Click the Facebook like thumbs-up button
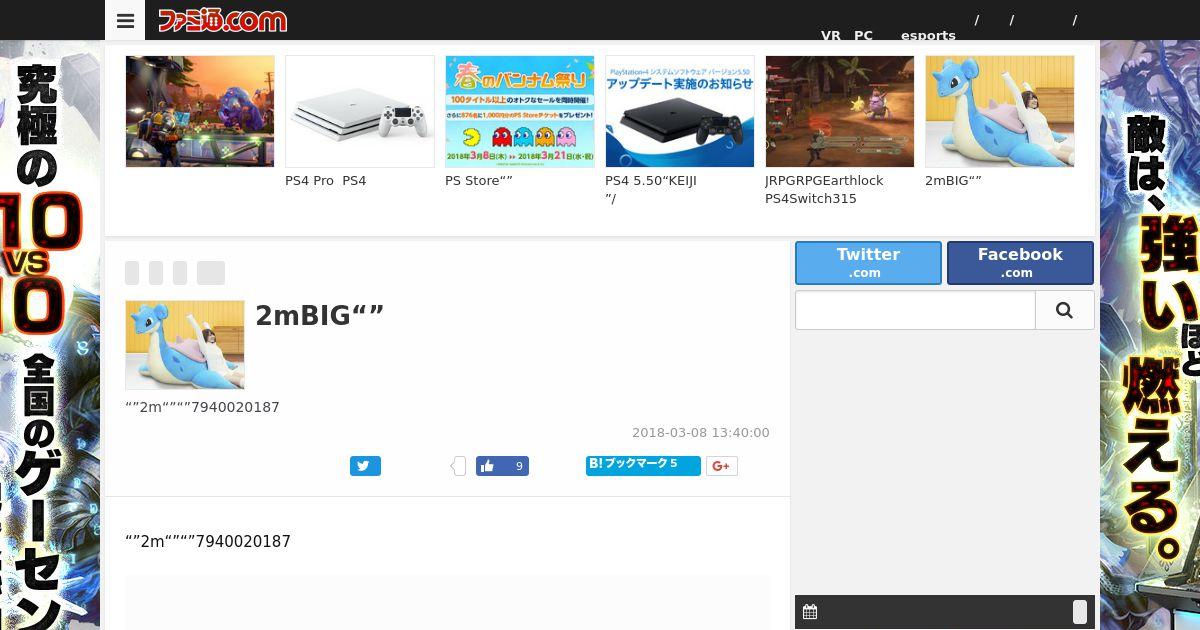Viewport: 1200px width, 630px height. pos(502,466)
